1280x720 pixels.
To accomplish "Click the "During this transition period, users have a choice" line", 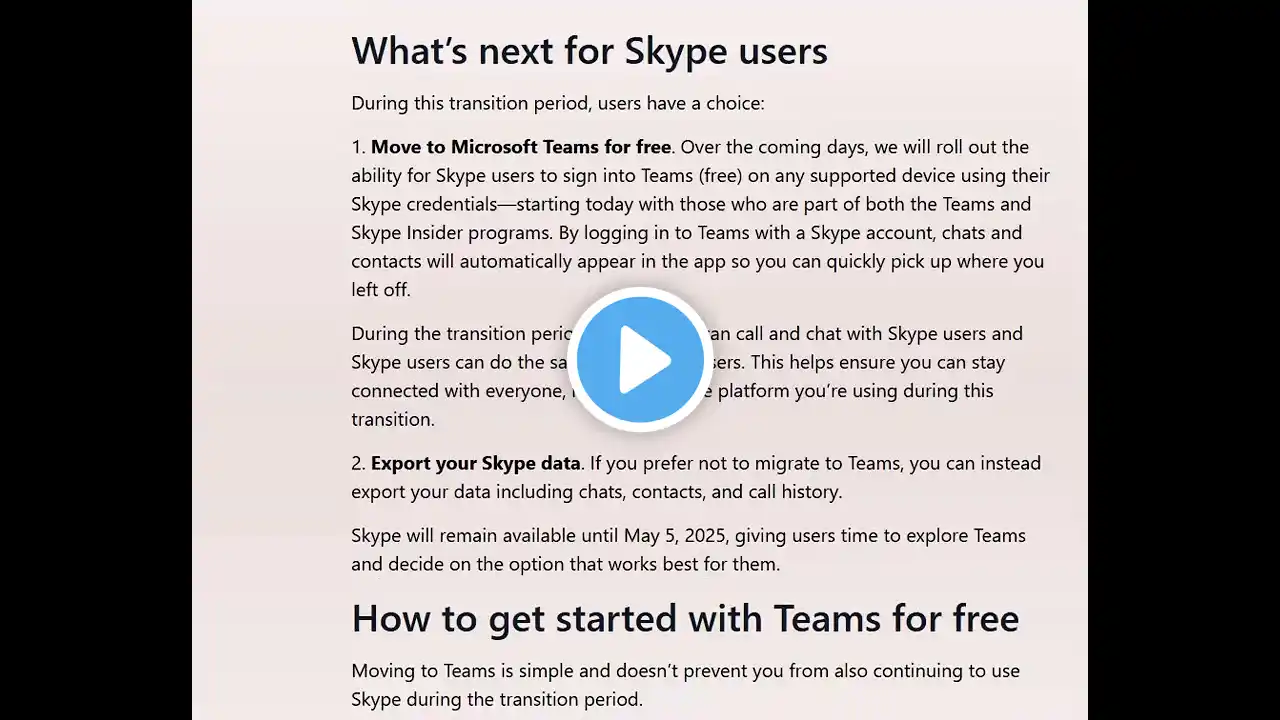I will click(x=558, y=103).
